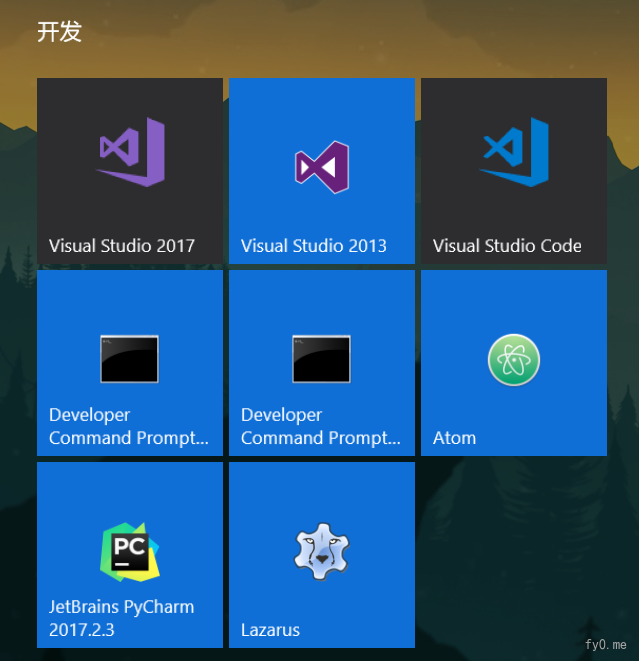The image size is (639, 661).
Task: Click Developer Command Prompt label left of Atom
Action: 321,427
